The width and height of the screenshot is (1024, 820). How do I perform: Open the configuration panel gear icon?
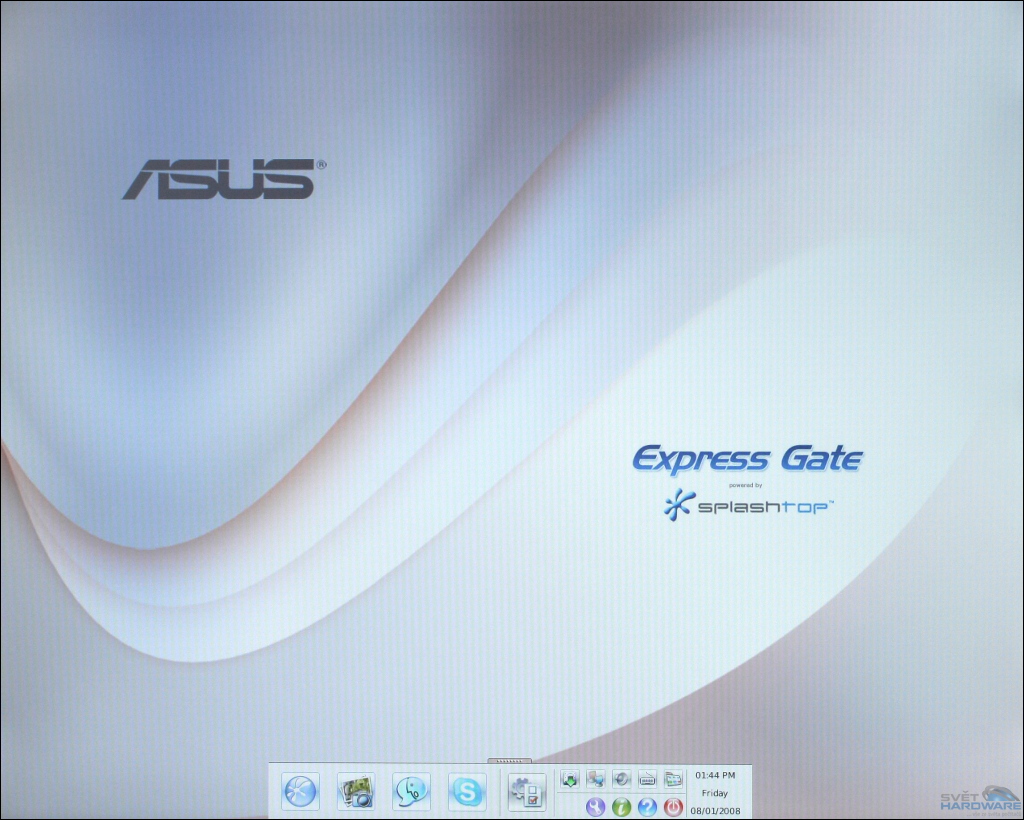click(526, 792)
